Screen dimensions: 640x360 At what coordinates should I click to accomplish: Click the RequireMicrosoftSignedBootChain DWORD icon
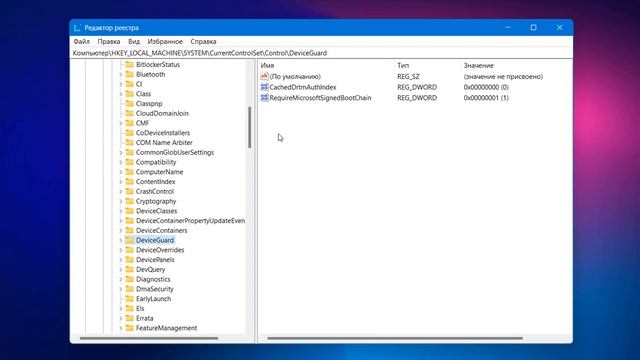pyautogui.click(x=264, y=98)
